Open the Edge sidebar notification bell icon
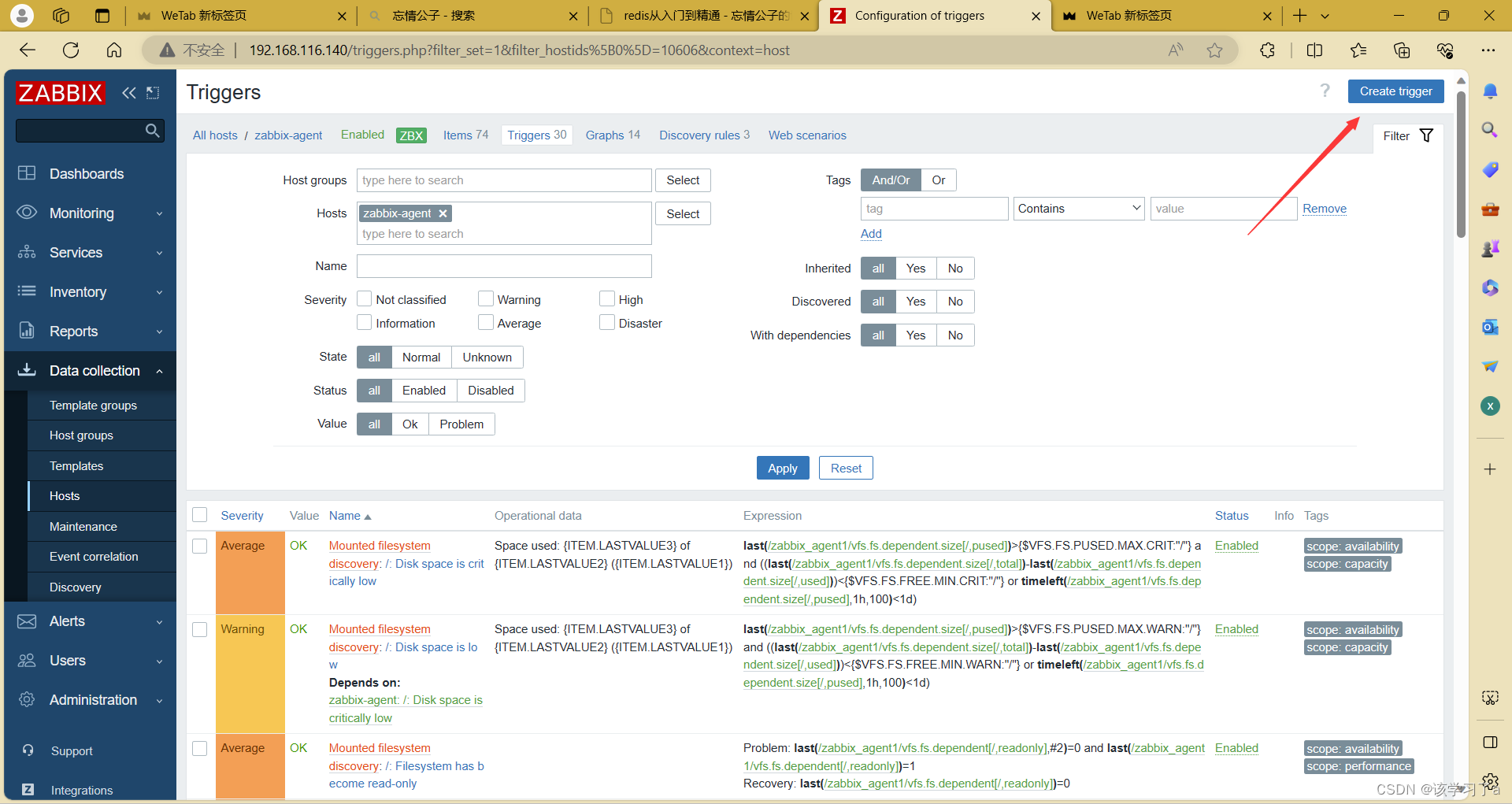 [1490, 91]
